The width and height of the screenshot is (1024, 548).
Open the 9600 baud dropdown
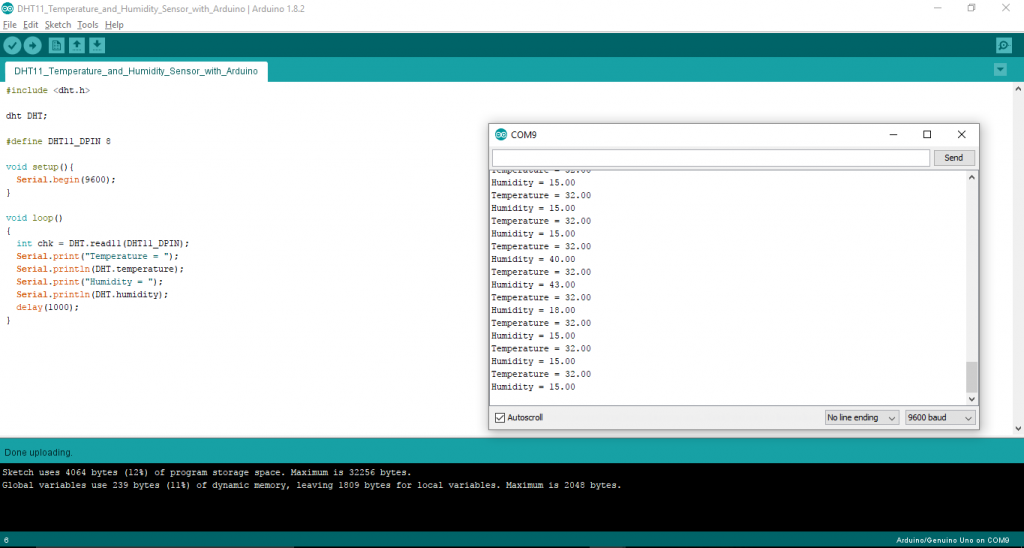point(940,418)
